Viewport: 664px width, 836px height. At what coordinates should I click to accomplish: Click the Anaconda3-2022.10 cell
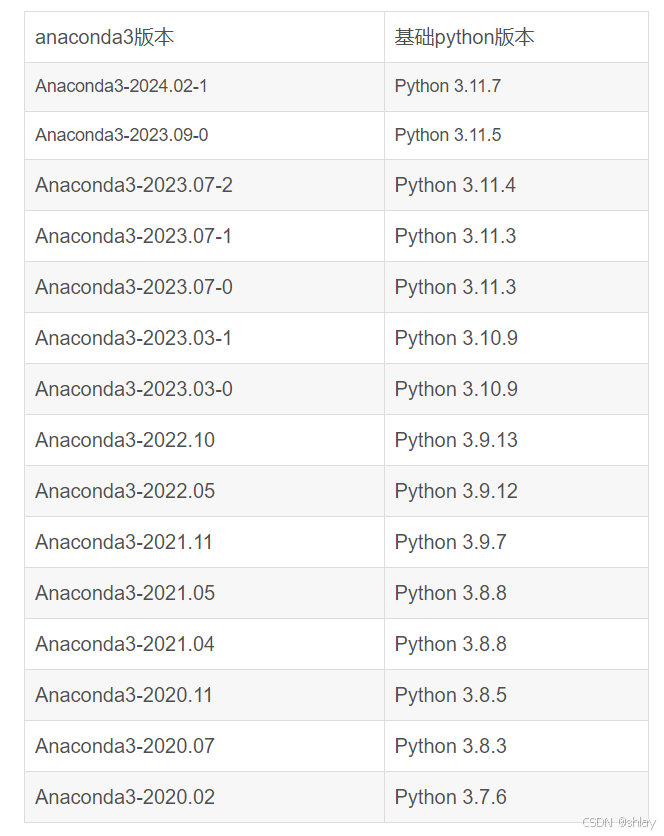click(x=204, y=440)
